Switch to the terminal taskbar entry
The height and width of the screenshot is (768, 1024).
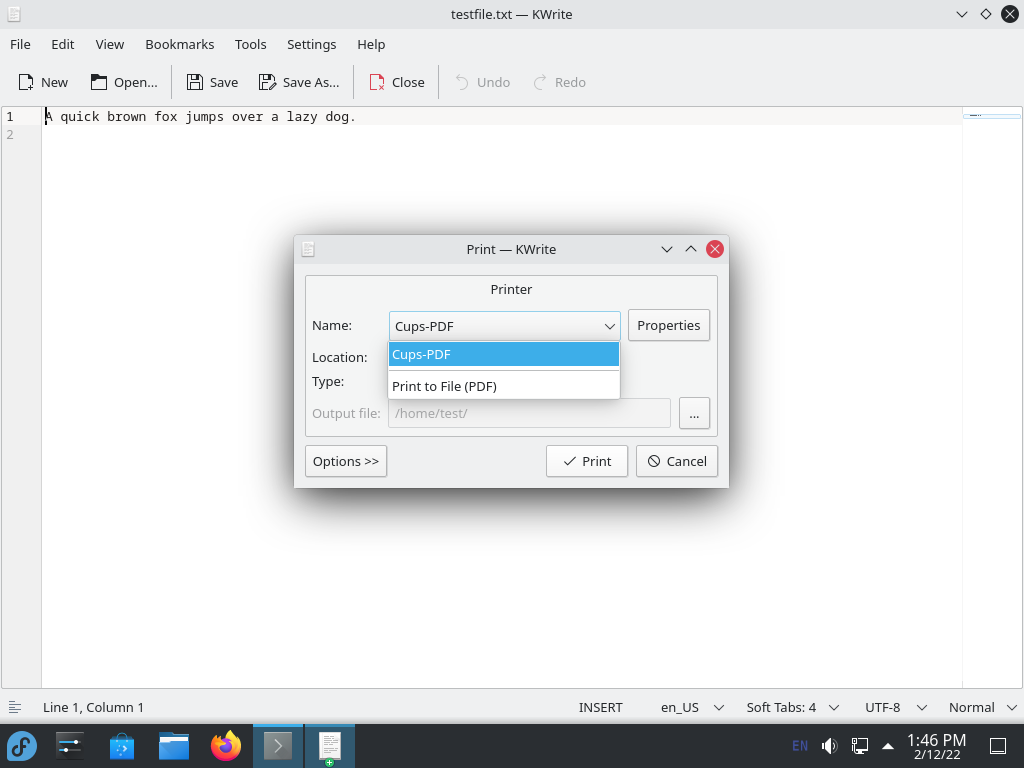[x=278, y=746]
